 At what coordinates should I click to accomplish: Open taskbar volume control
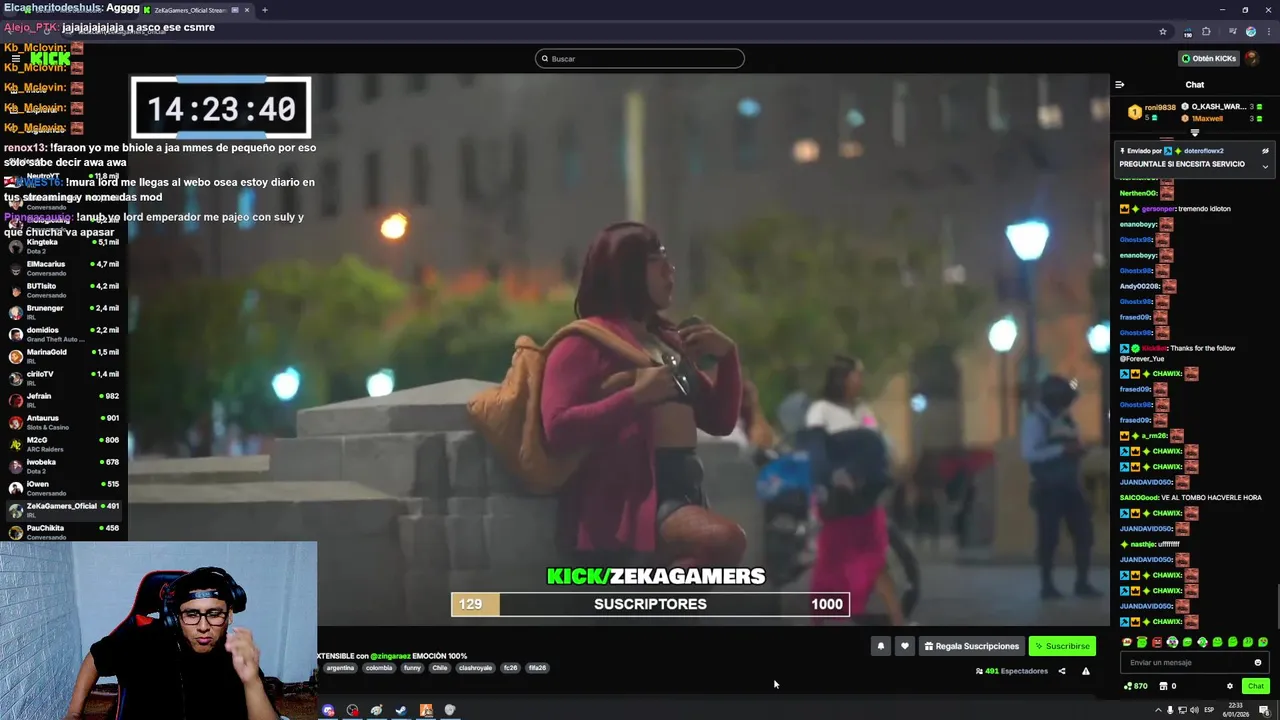(1194, 710)
